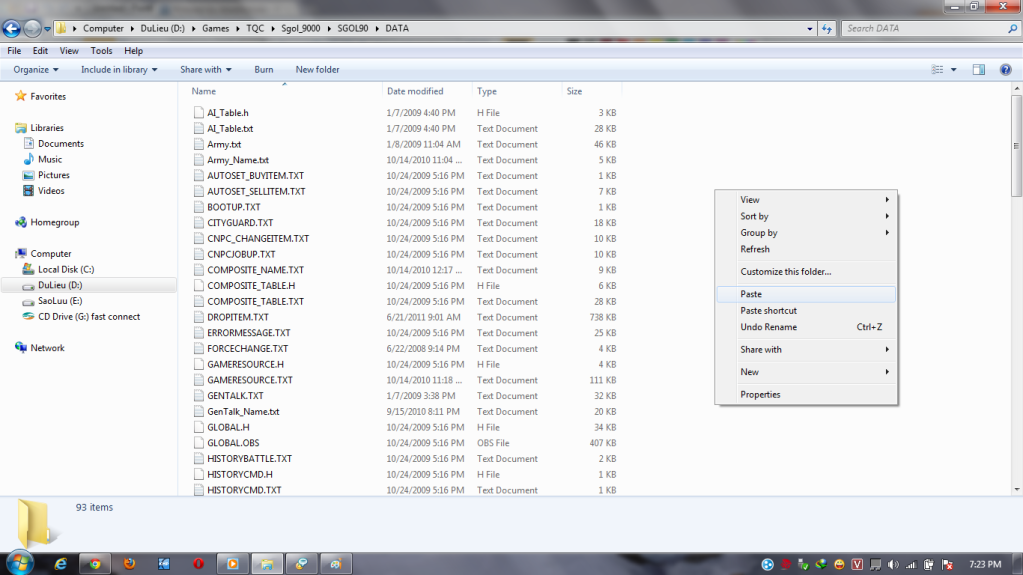Open the Edit menu
1023x575 pixels.
pyautogui.click(x=40, y=51)
